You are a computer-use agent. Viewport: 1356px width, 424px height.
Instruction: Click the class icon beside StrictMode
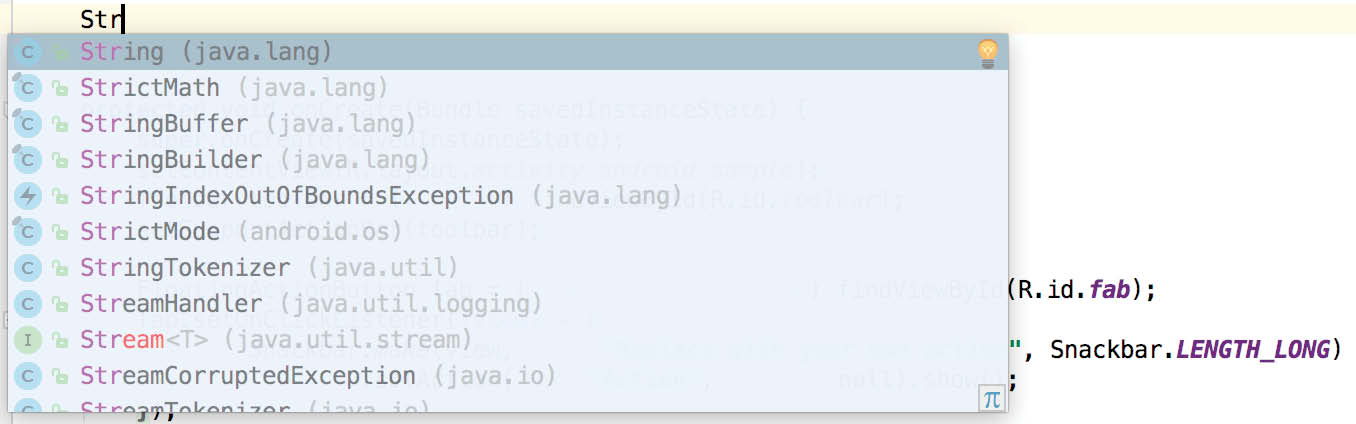click(x=28, y=232)
